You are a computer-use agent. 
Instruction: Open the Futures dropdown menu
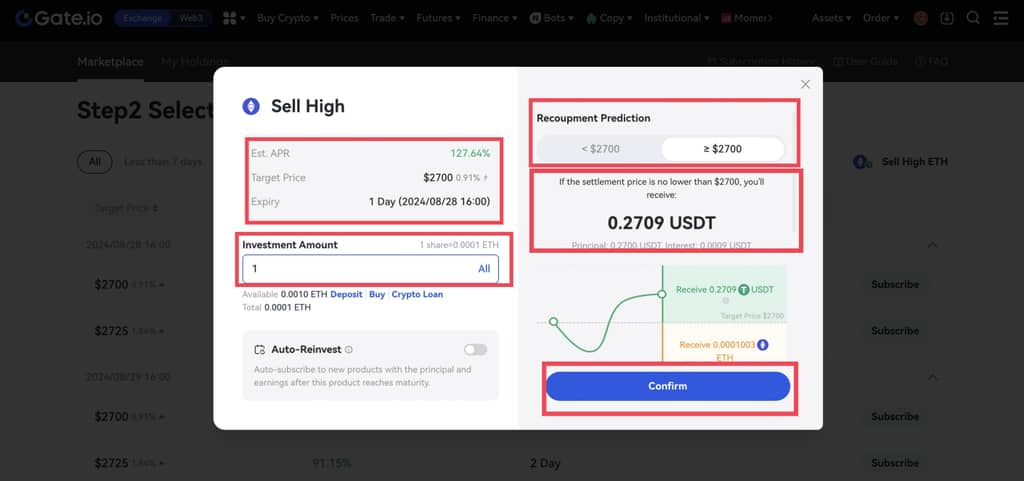click(x=438, y=18)
